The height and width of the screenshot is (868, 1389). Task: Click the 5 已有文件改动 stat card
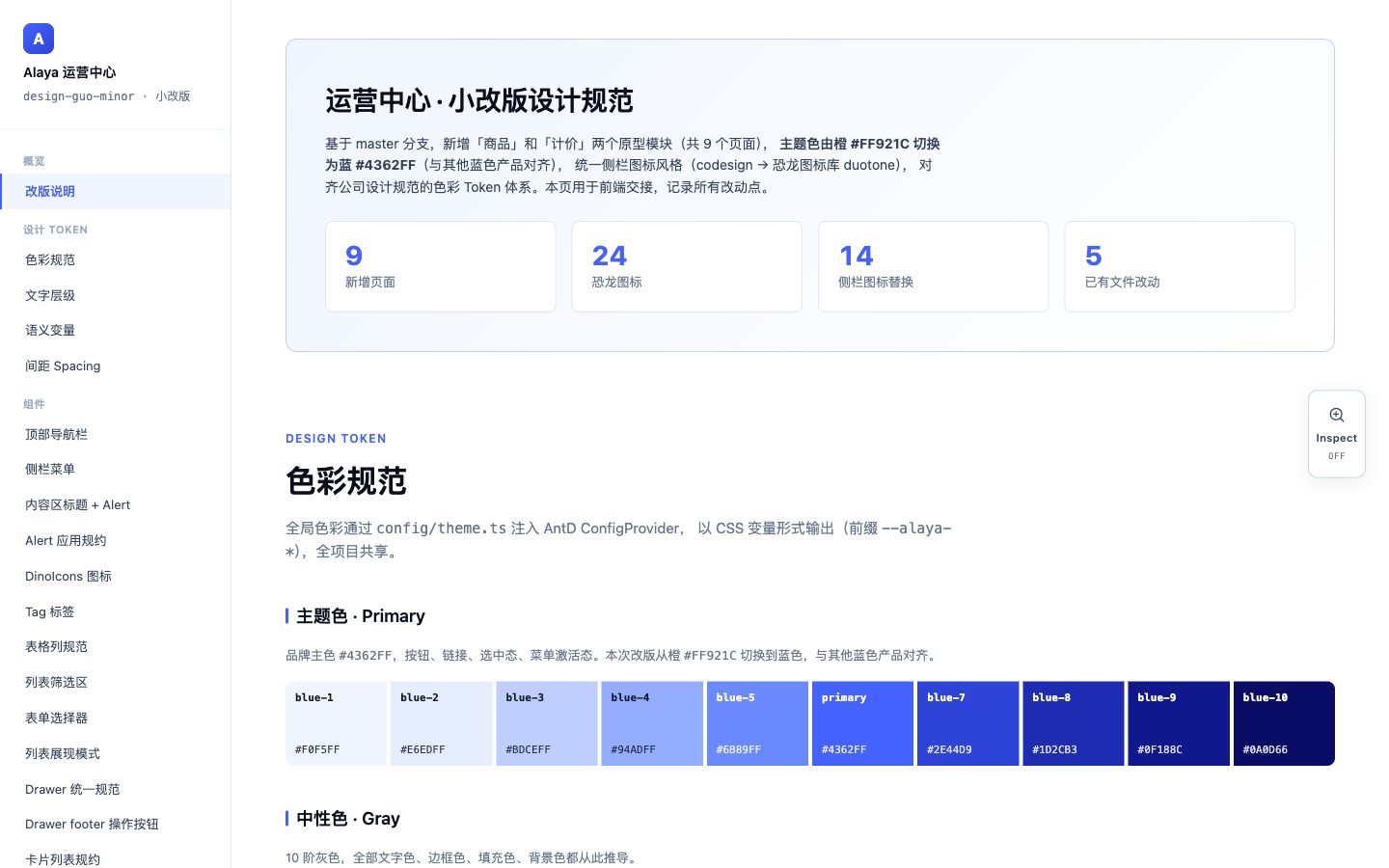coord(1180,266)
